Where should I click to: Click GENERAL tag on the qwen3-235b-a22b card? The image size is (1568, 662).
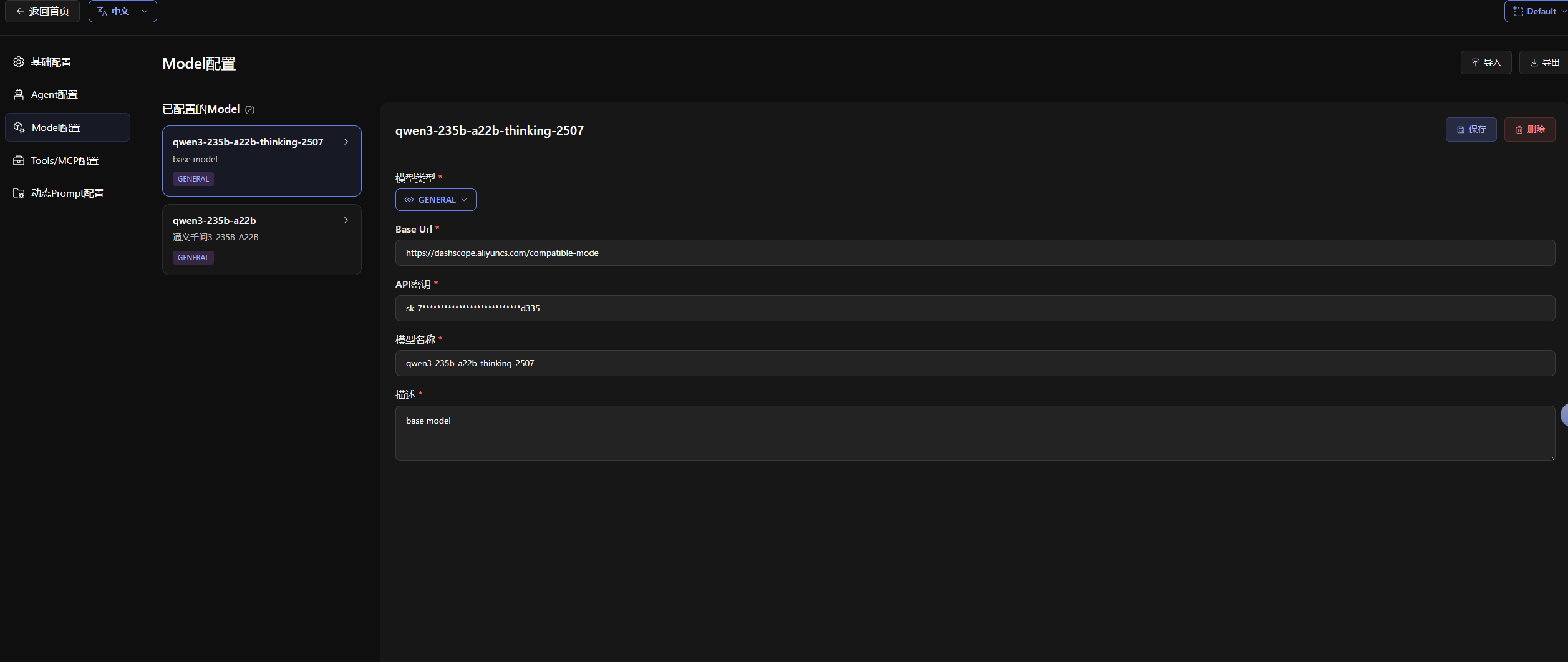pyautogui.click(x=193, y=258)
